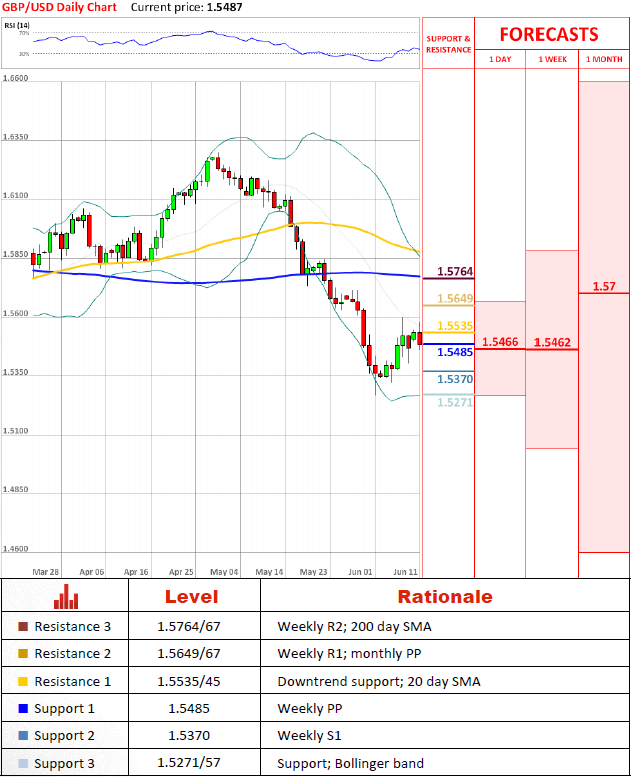The height and width of the screenshot is (777, 631).
Task: Click the 1.5271 support level label
Action: click(455, 402)
